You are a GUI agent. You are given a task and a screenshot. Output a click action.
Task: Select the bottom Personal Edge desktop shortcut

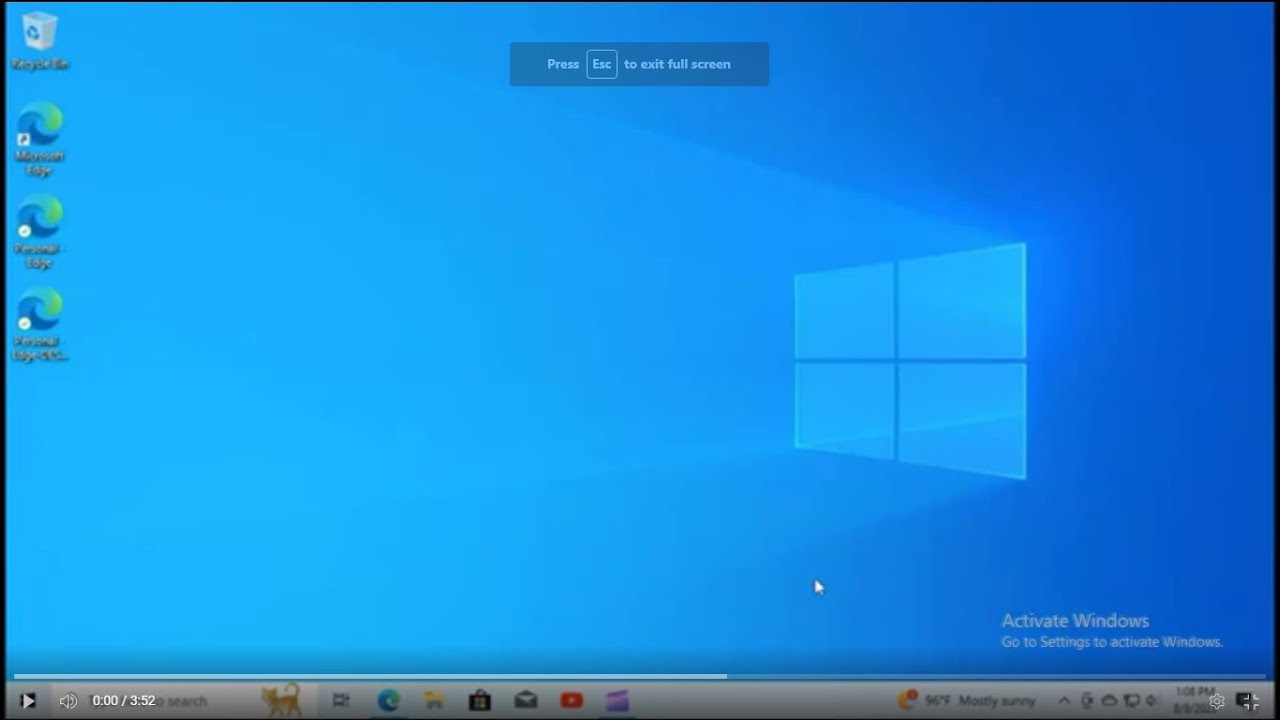pyautogui.click(x=40, y=325)
